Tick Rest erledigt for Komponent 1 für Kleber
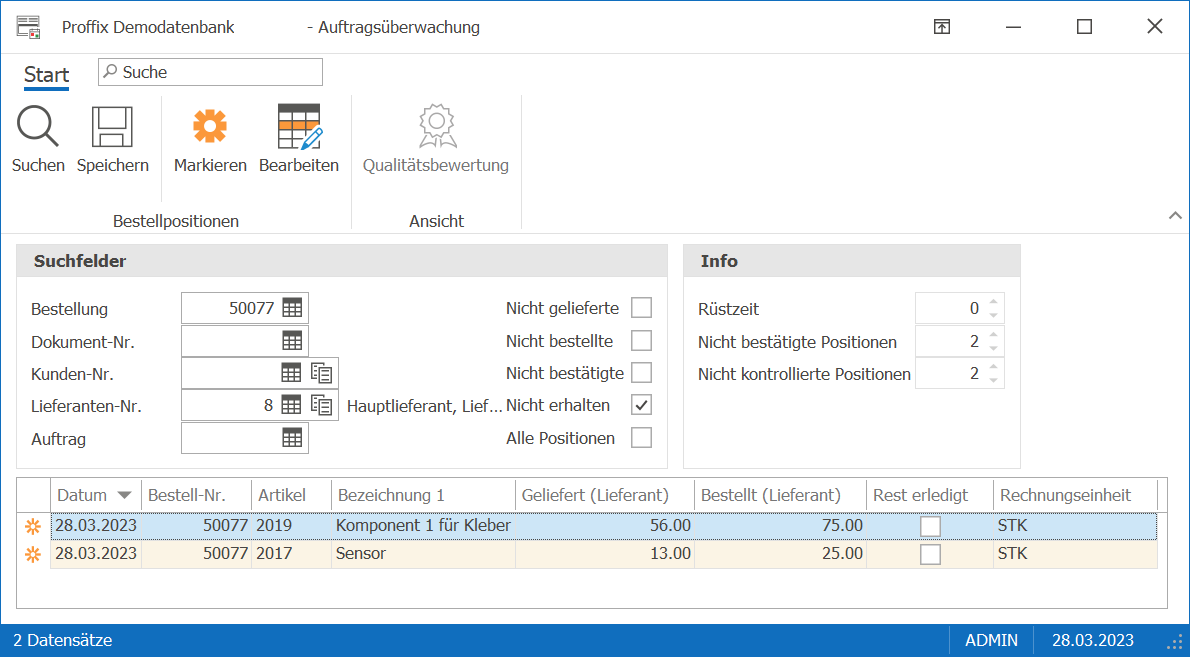The image size is (1190, 657). [x=930, y=526]
